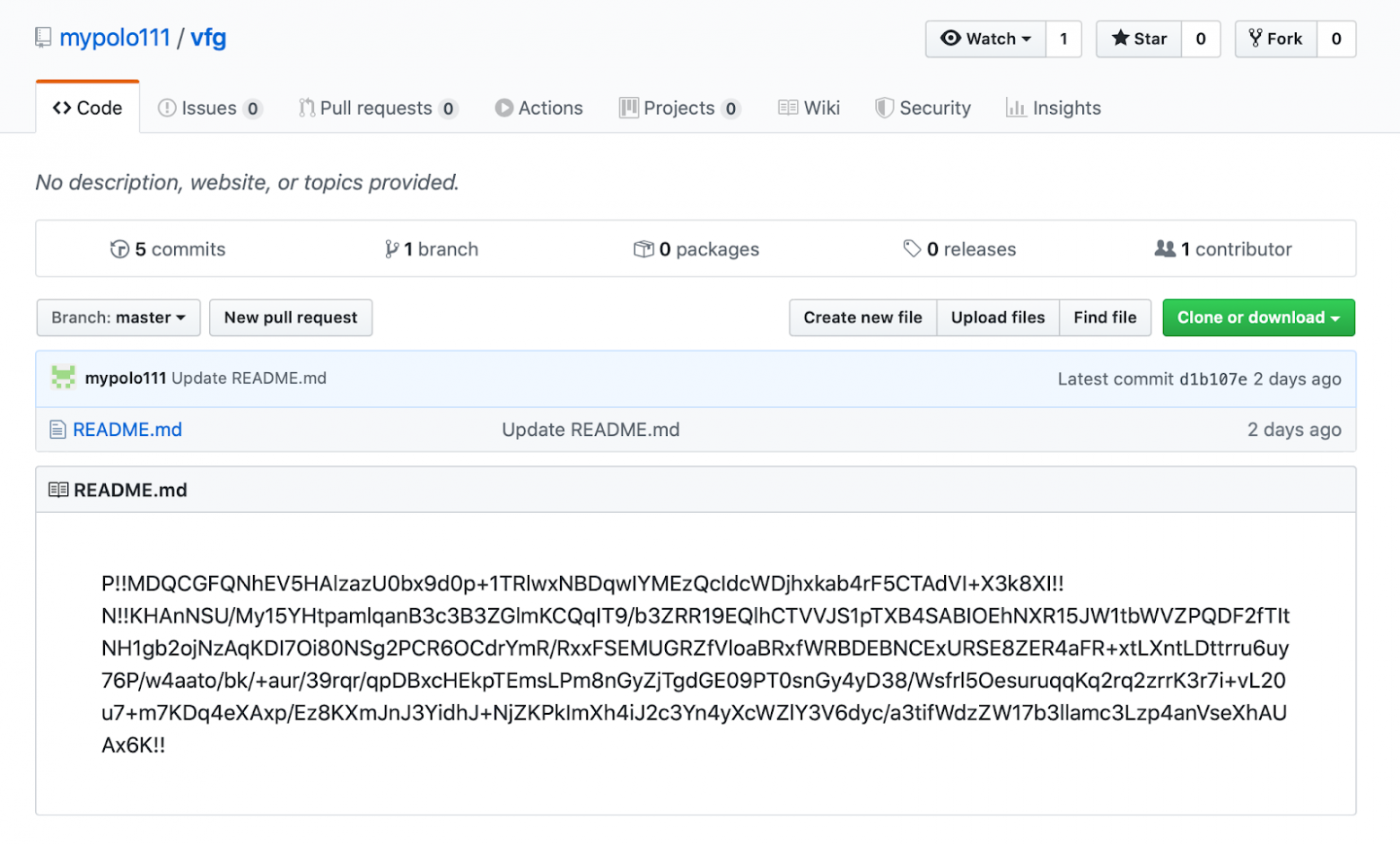Click the branch icon beside 1 branch
This screenshot has width=1400, height=844.
391,249
